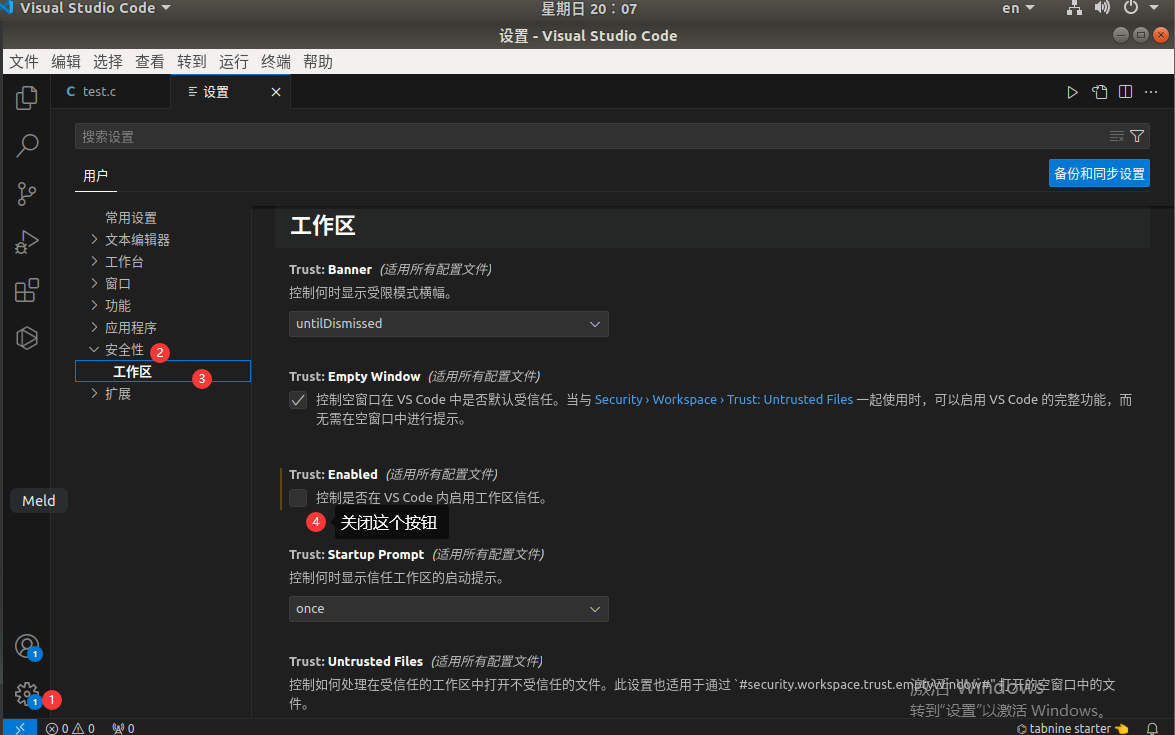Image resolution: width=1175 pixels, height=735 pixels.
Task: Click the ports forwarded status indicator
Action: point(124,728)
